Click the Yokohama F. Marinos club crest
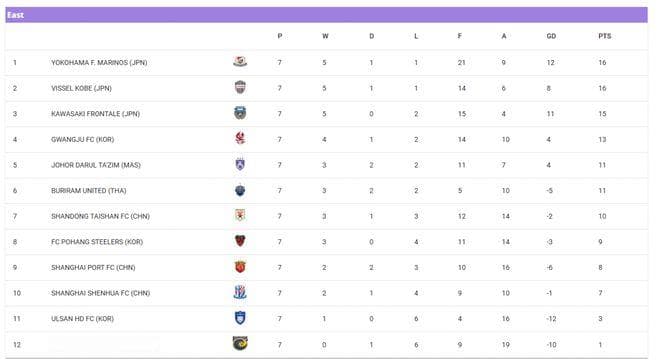The image size is (660, 361). [x=240, y=62]
